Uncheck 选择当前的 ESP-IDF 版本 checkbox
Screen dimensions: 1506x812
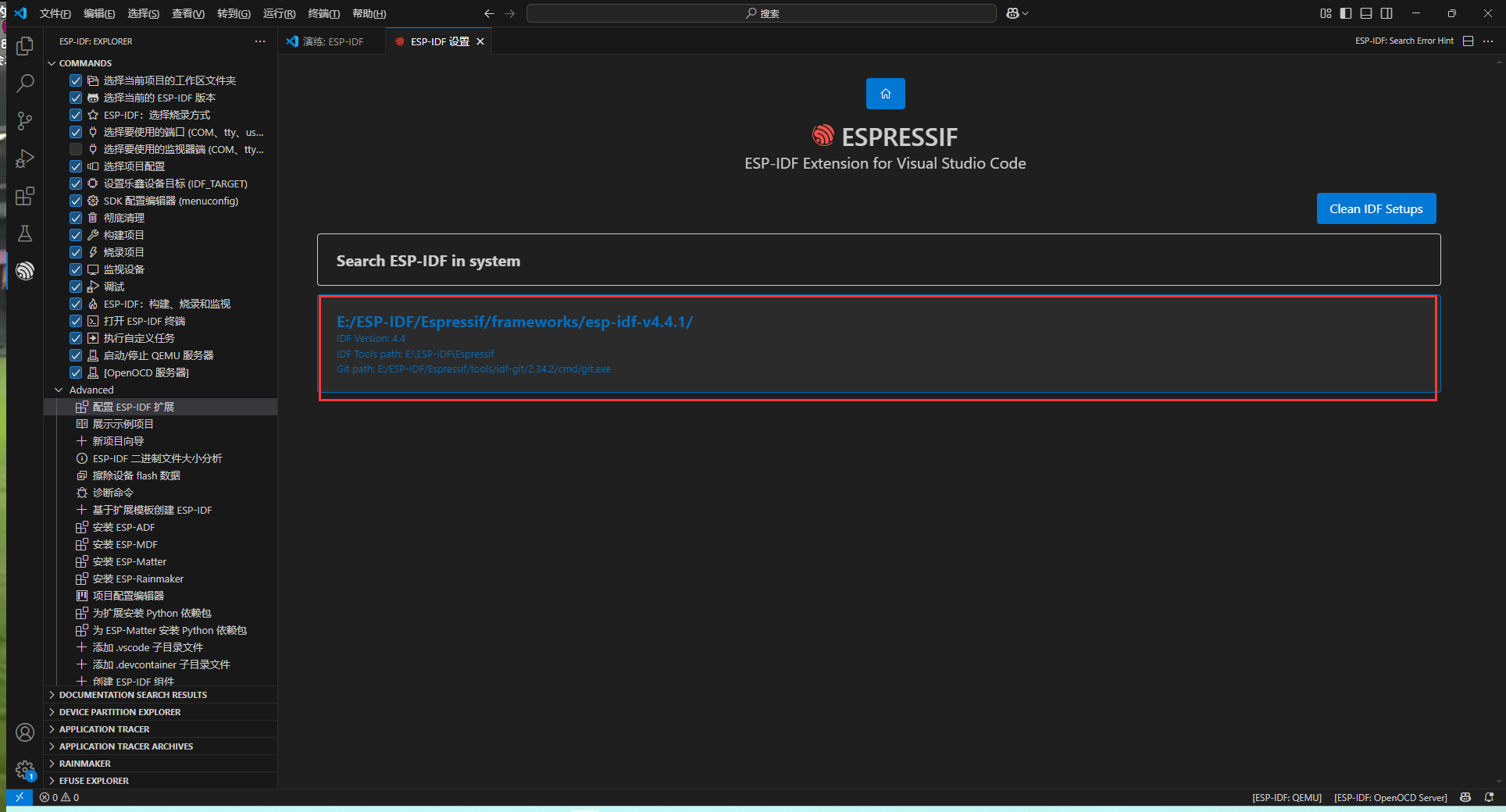(x=76, y=98)
